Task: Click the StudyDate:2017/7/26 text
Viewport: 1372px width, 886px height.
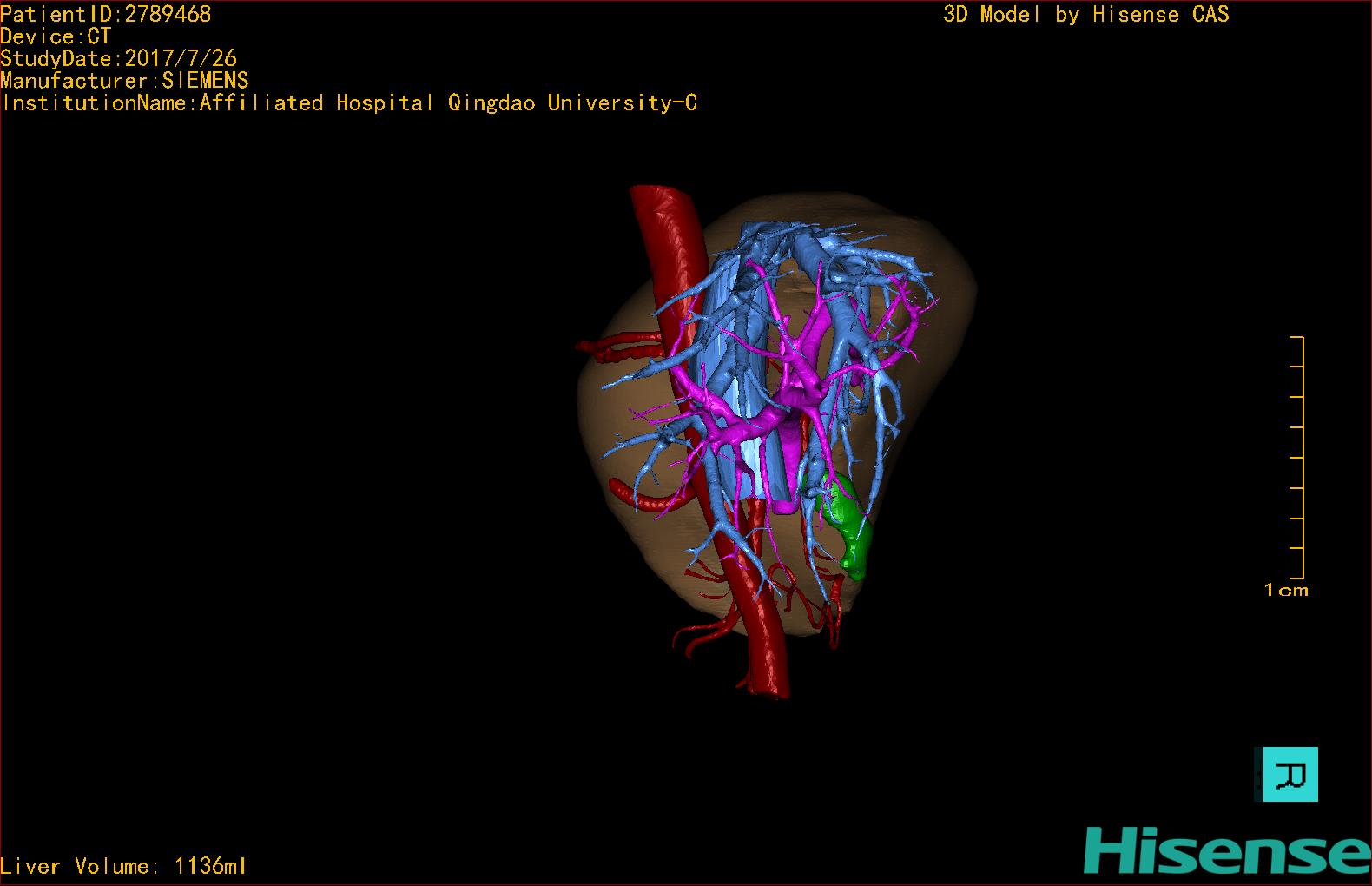Action: pos(118,58)
